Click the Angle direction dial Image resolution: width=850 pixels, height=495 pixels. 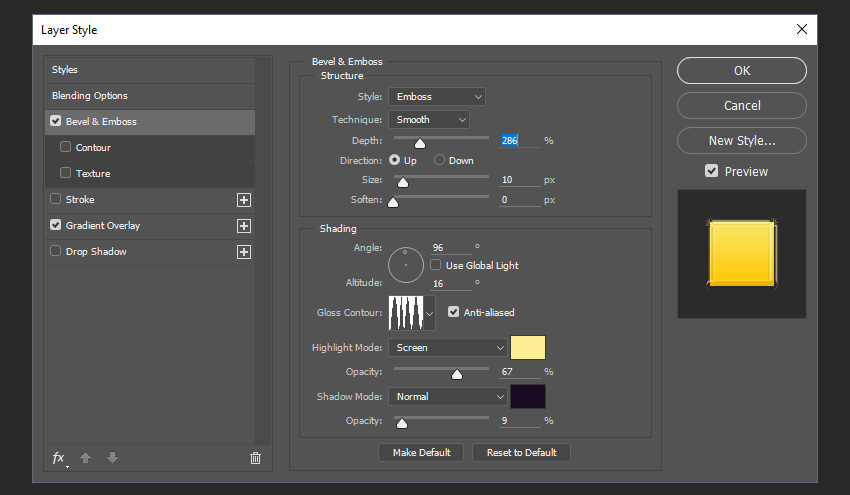click(x=405, y=265)
